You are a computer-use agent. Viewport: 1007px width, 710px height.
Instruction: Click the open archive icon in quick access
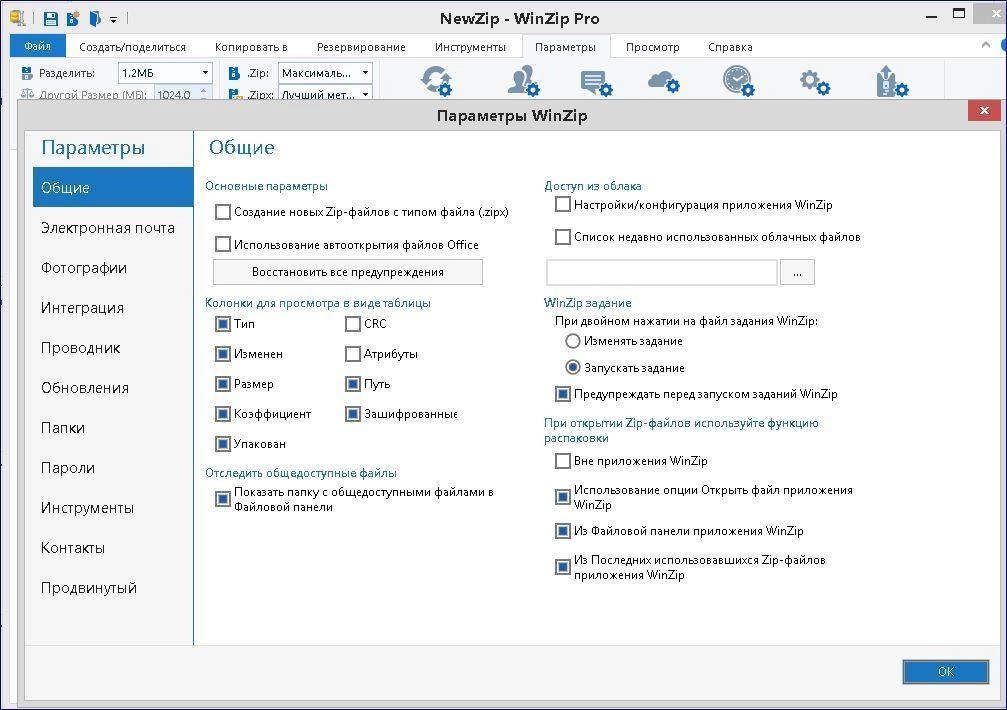[x=95, y=19]
